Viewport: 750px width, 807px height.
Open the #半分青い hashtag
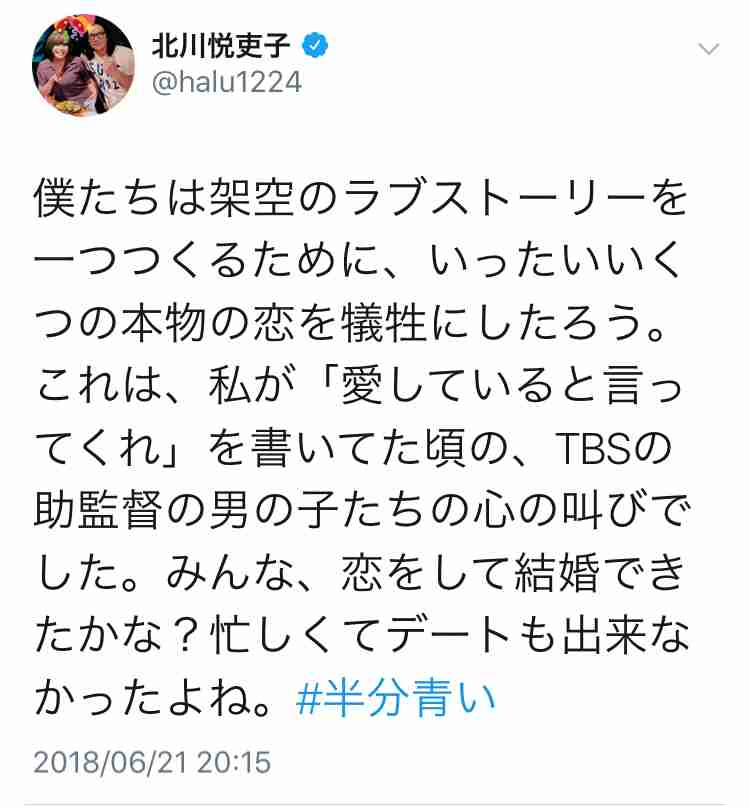click(395, 698)
